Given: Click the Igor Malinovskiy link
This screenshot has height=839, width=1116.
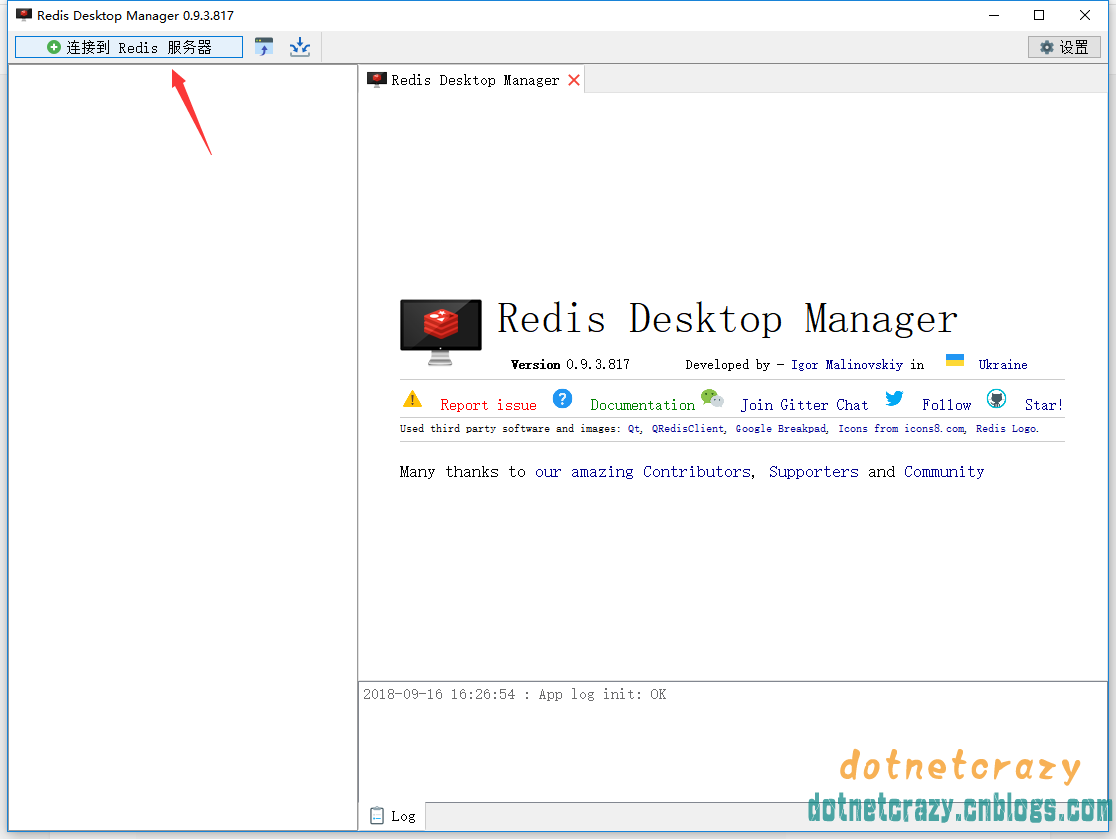Looking at the screenshot, I should [x=846, y=364].
